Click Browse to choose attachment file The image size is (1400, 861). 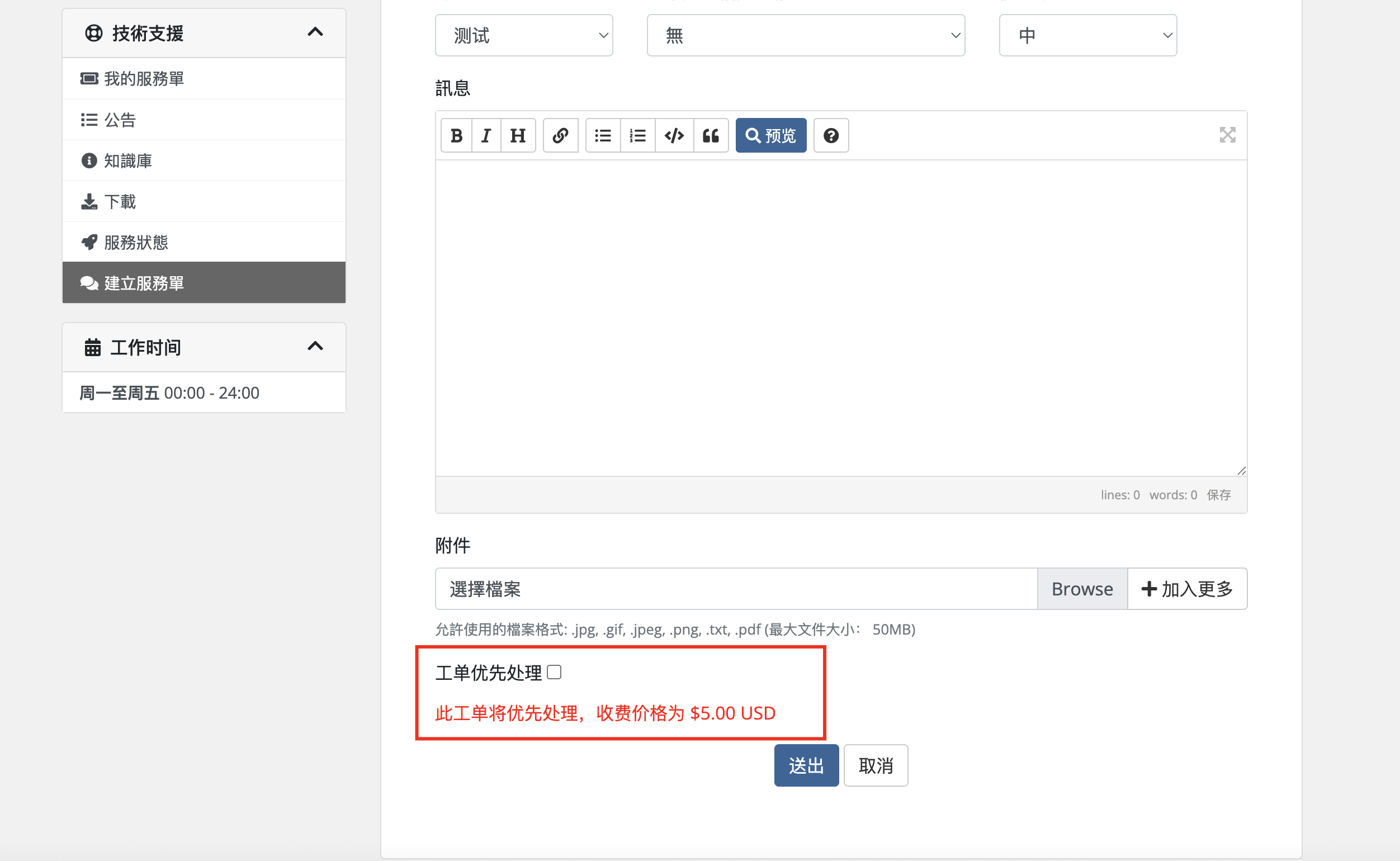coord(1081,589)
